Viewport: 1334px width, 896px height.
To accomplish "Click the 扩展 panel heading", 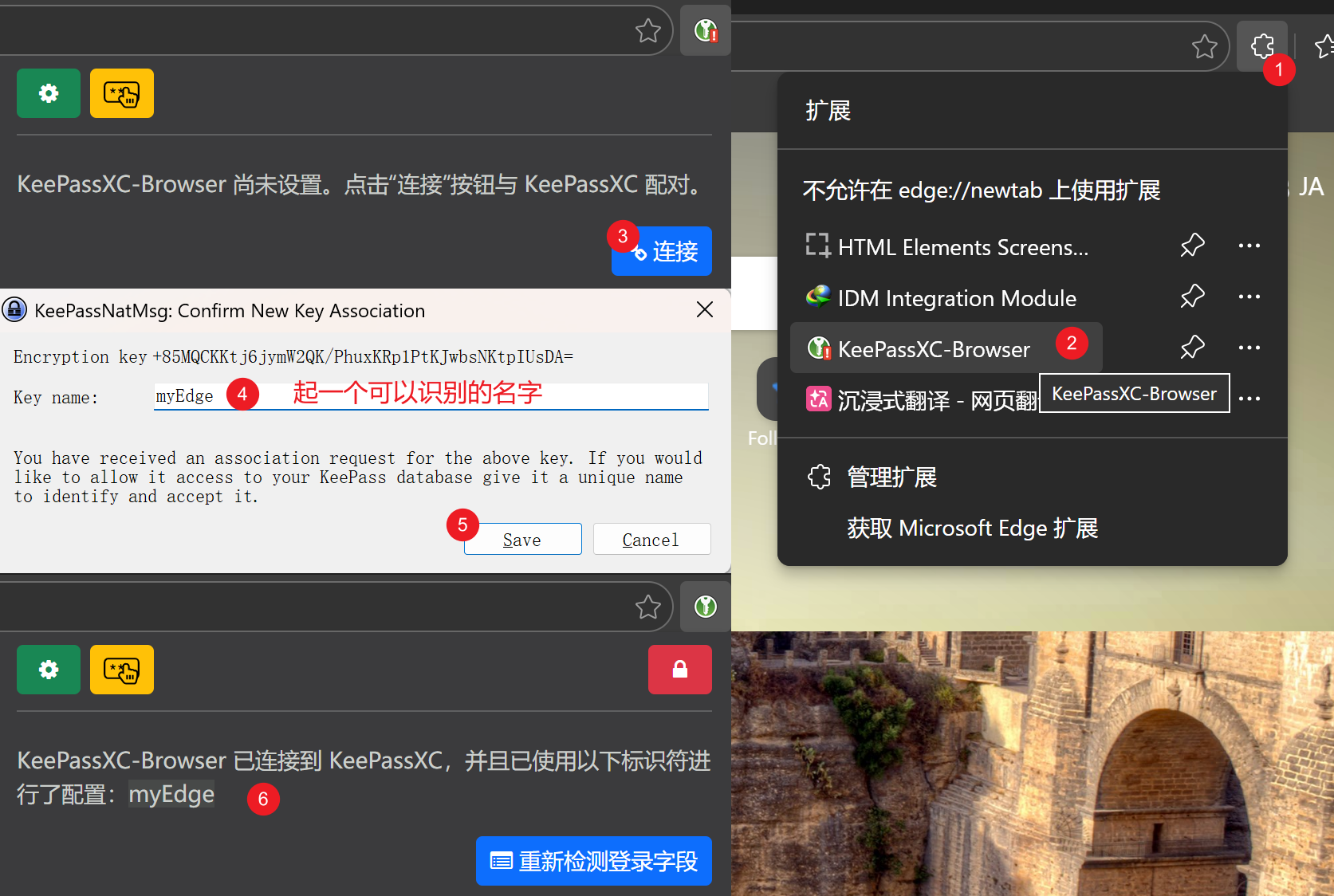I will pos(828,110).
